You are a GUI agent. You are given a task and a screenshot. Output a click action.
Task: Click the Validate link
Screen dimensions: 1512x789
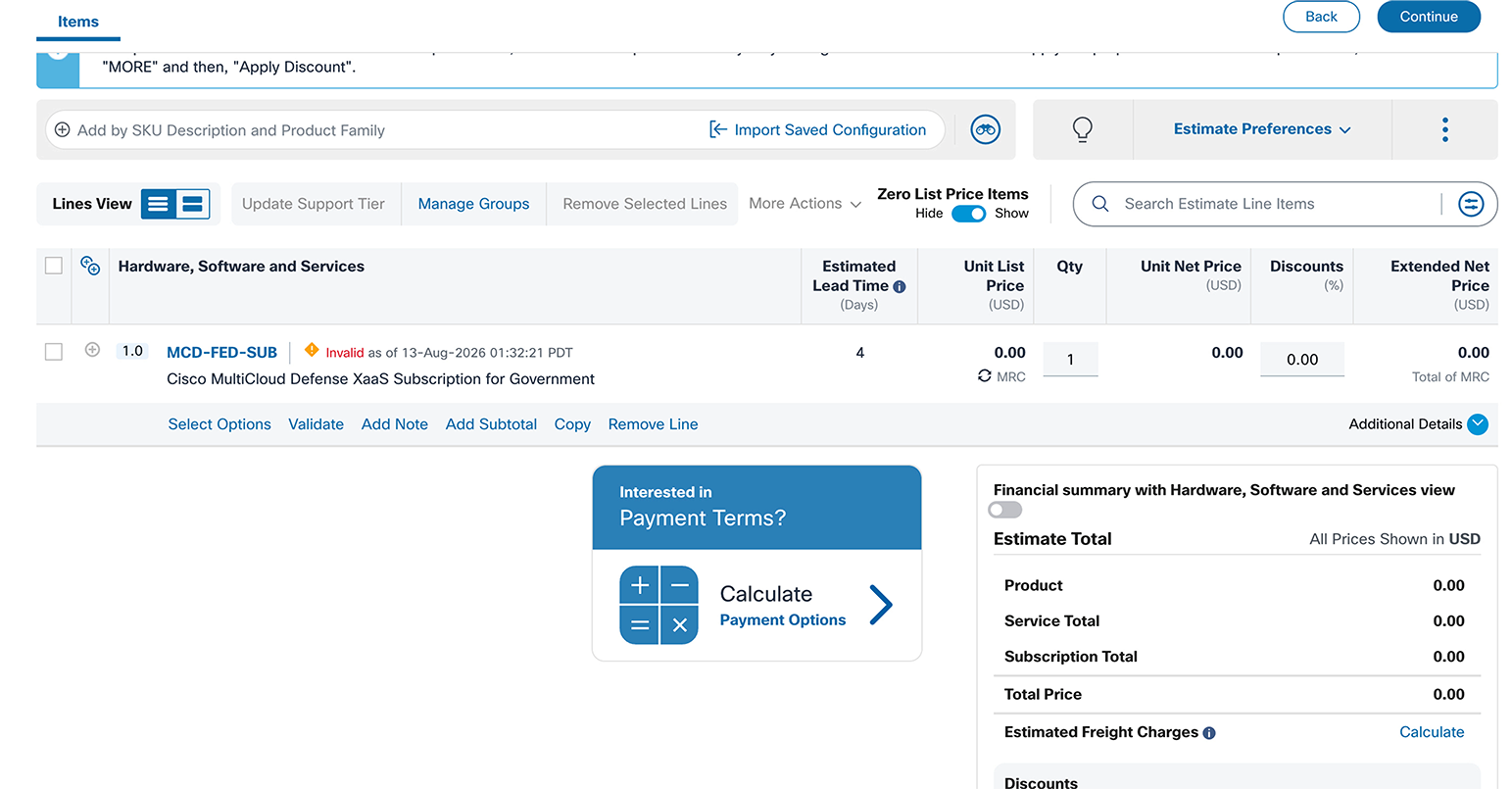click(x=316, y=424)
